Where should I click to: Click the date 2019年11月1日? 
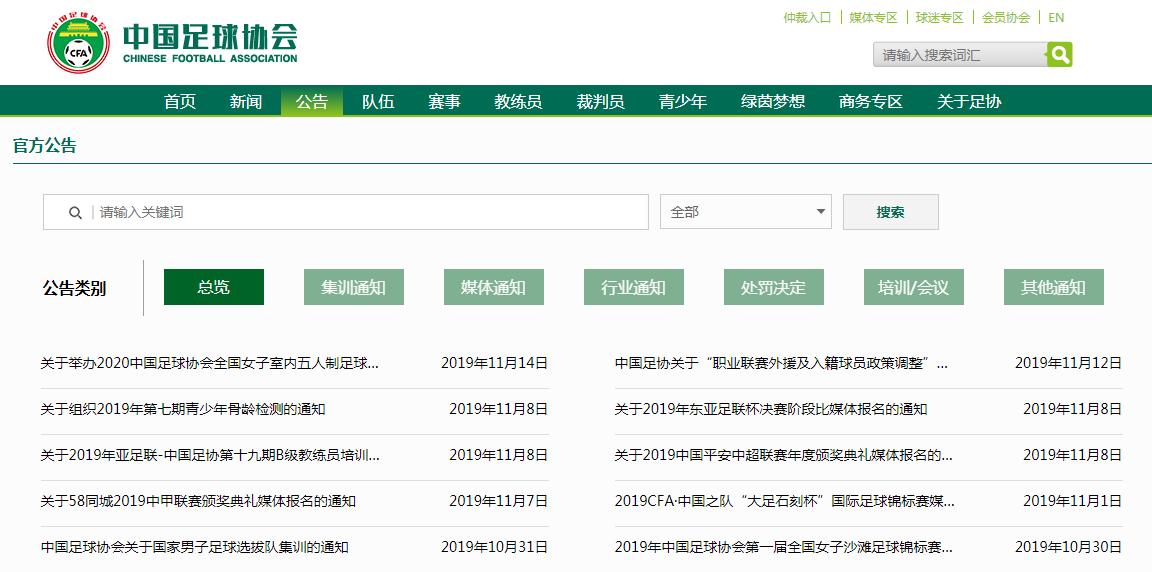click(1073, 502)
